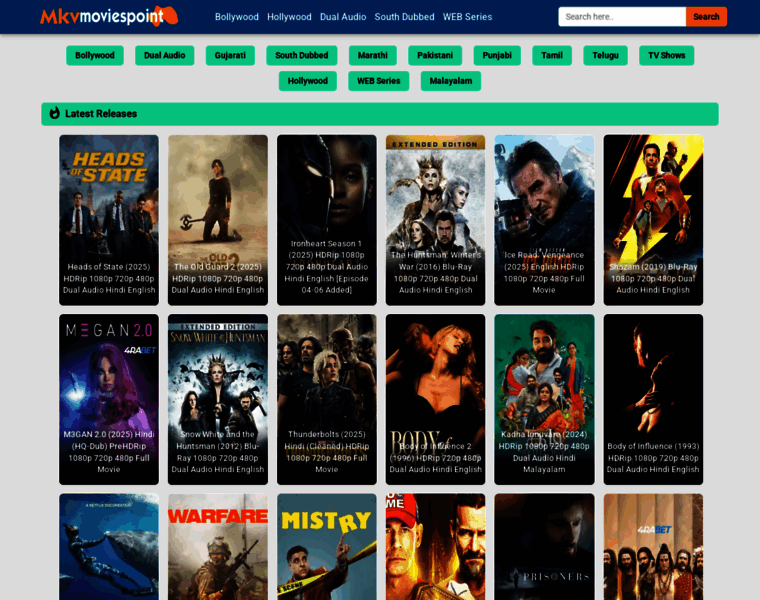Open the M3GAN 2.0 (2025) poster
The image size is (760, 600).
[109, 399]
